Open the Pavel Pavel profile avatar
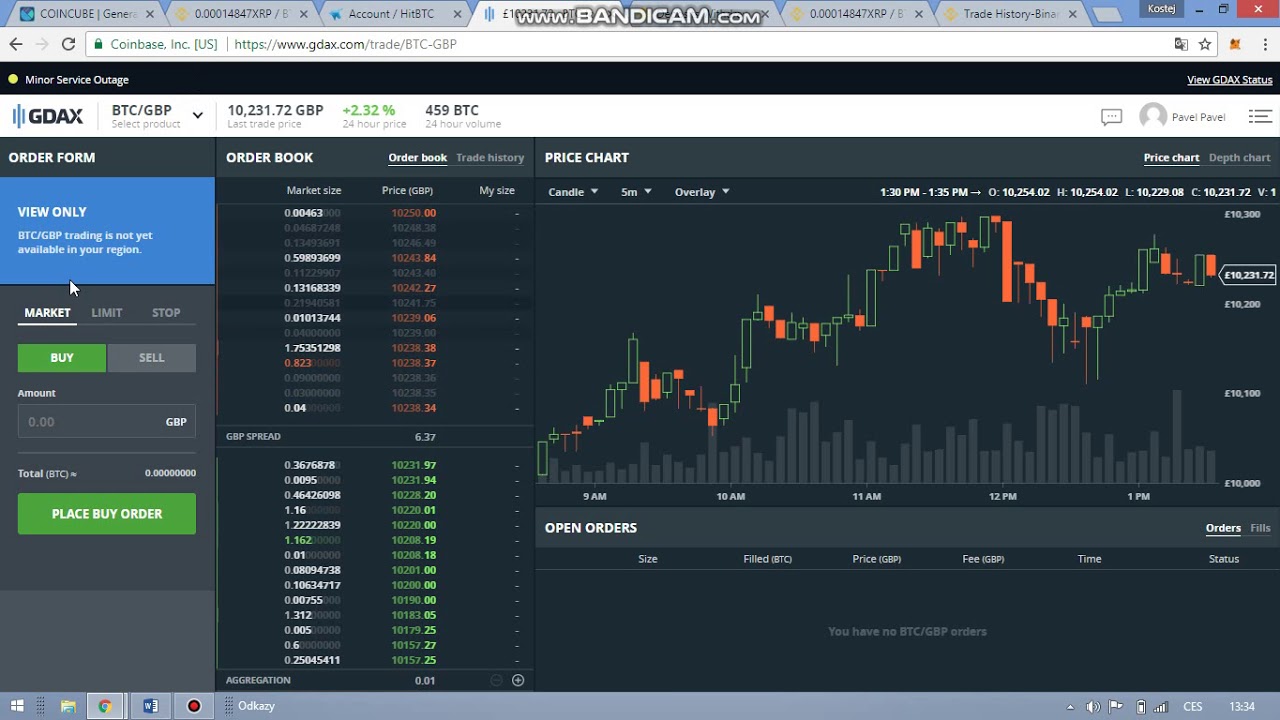Screen dimensions: 1280x720 coord(1153,116)
